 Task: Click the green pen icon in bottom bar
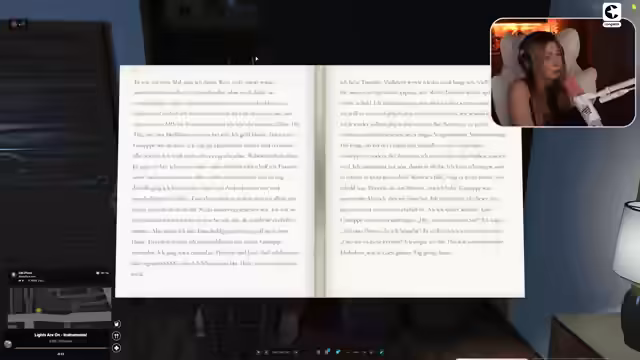click(x=381, y=352)
